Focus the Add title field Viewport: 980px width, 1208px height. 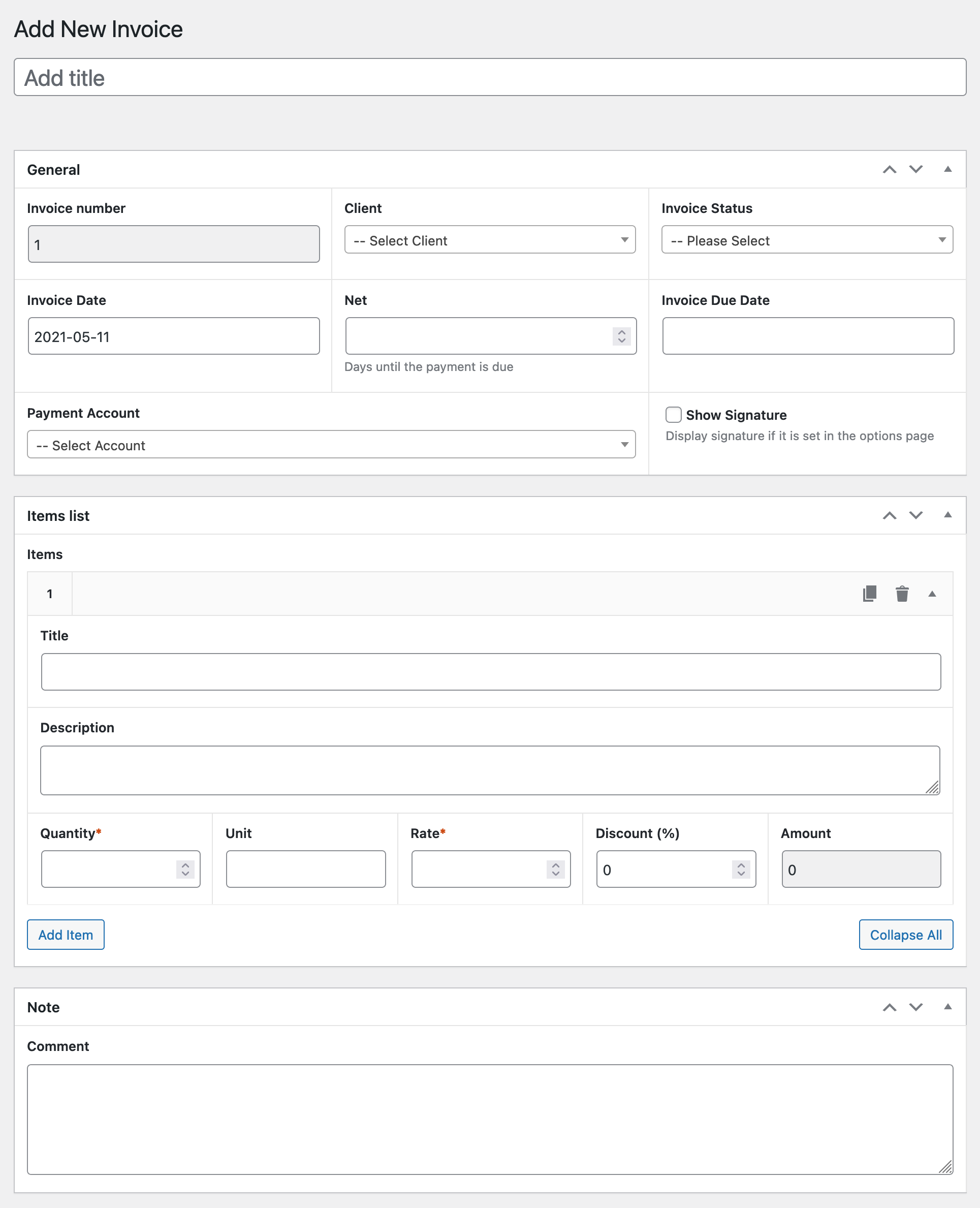pos(490,77)
